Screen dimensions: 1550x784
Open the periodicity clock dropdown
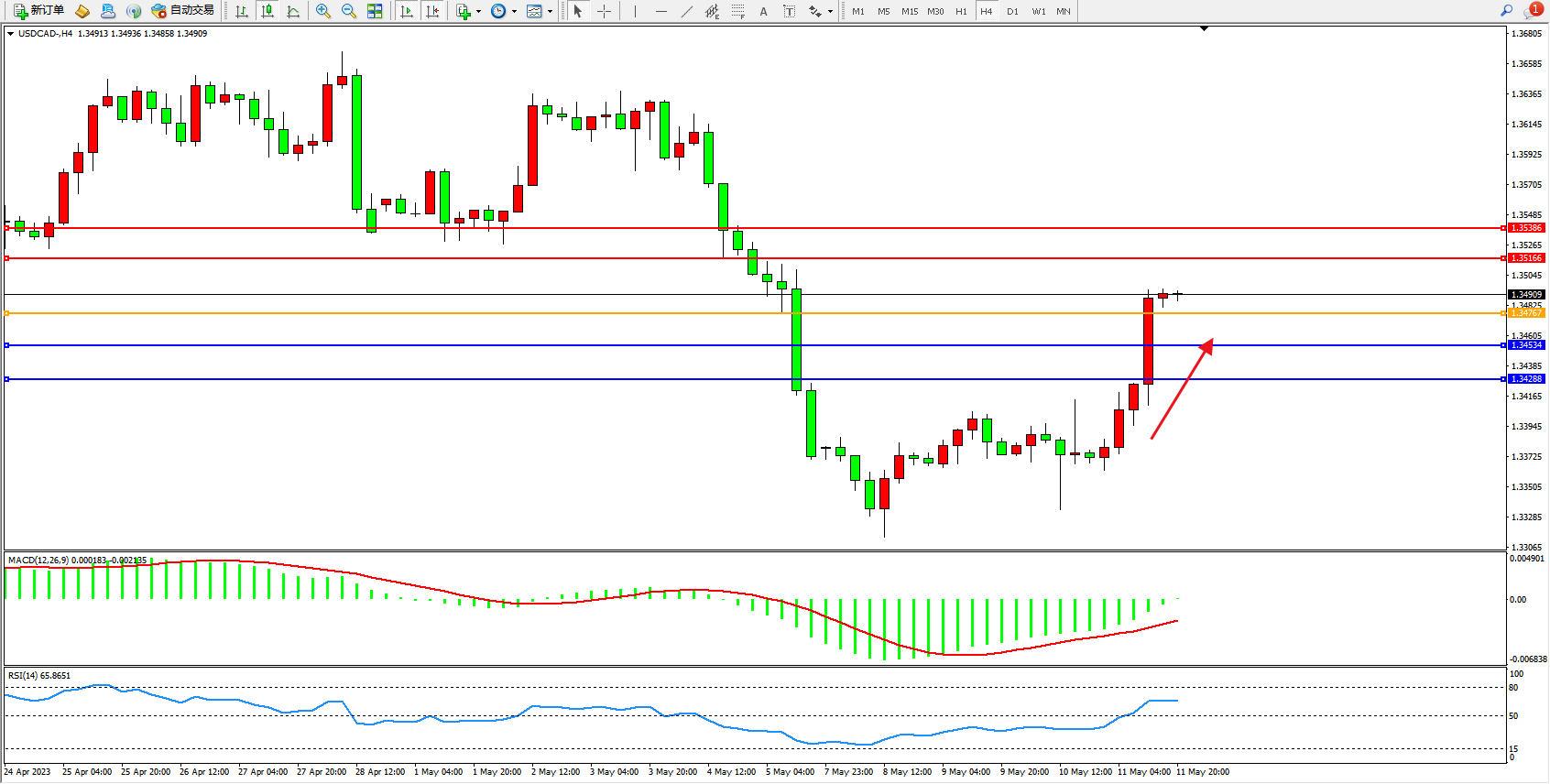(x=514, y=12)
